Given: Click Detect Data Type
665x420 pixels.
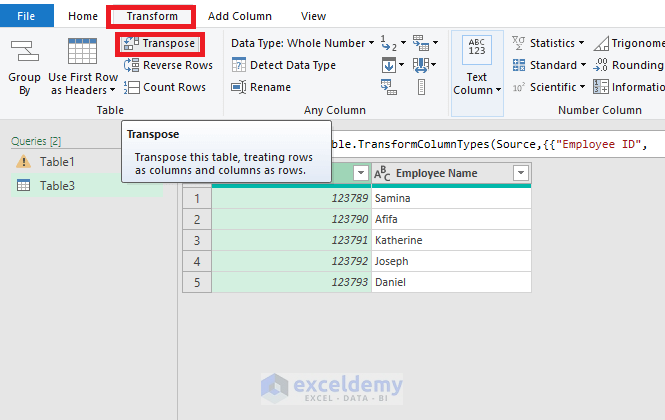Looking at the screenshot, I should pyautogui.click(x=284, y=65).
